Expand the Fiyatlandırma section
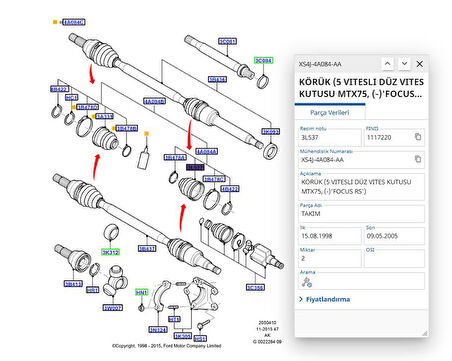The height and width of the screenshot is (361, 452). (325, 299)
